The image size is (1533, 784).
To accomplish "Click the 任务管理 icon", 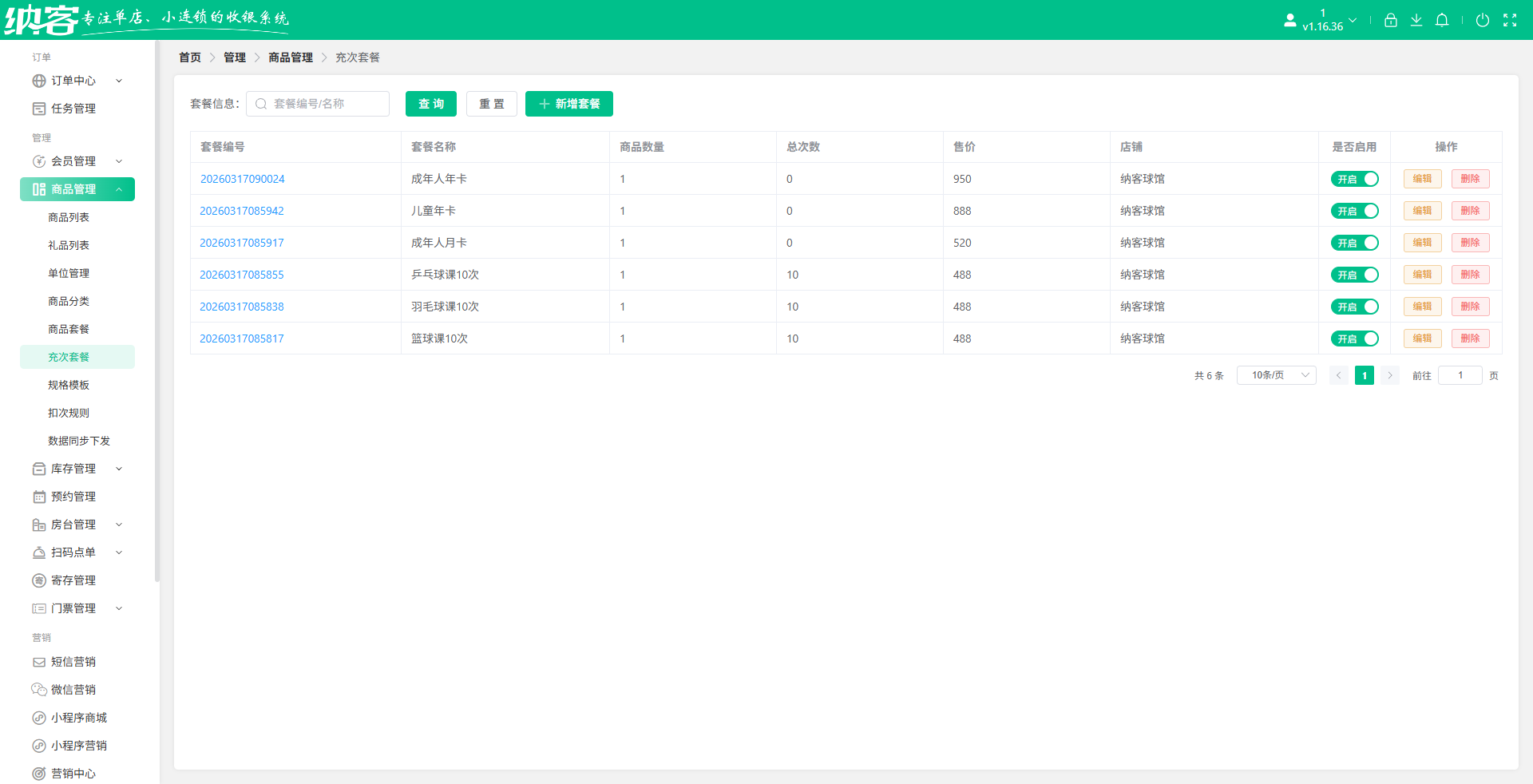I will pos(39,109).
